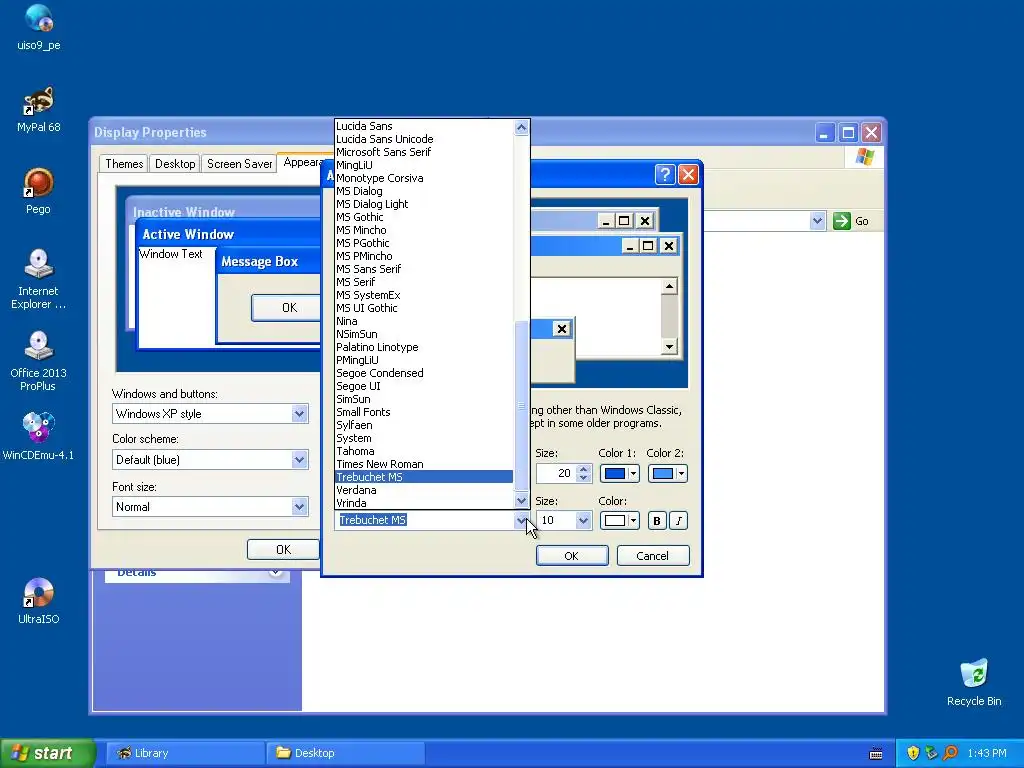Toggle the Italic font button

(x=679, y=520)
